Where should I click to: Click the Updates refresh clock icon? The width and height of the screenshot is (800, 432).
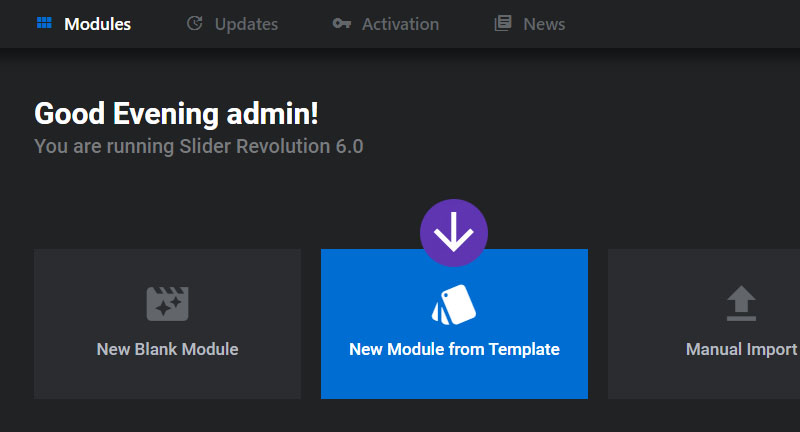(x=194, y=23)
